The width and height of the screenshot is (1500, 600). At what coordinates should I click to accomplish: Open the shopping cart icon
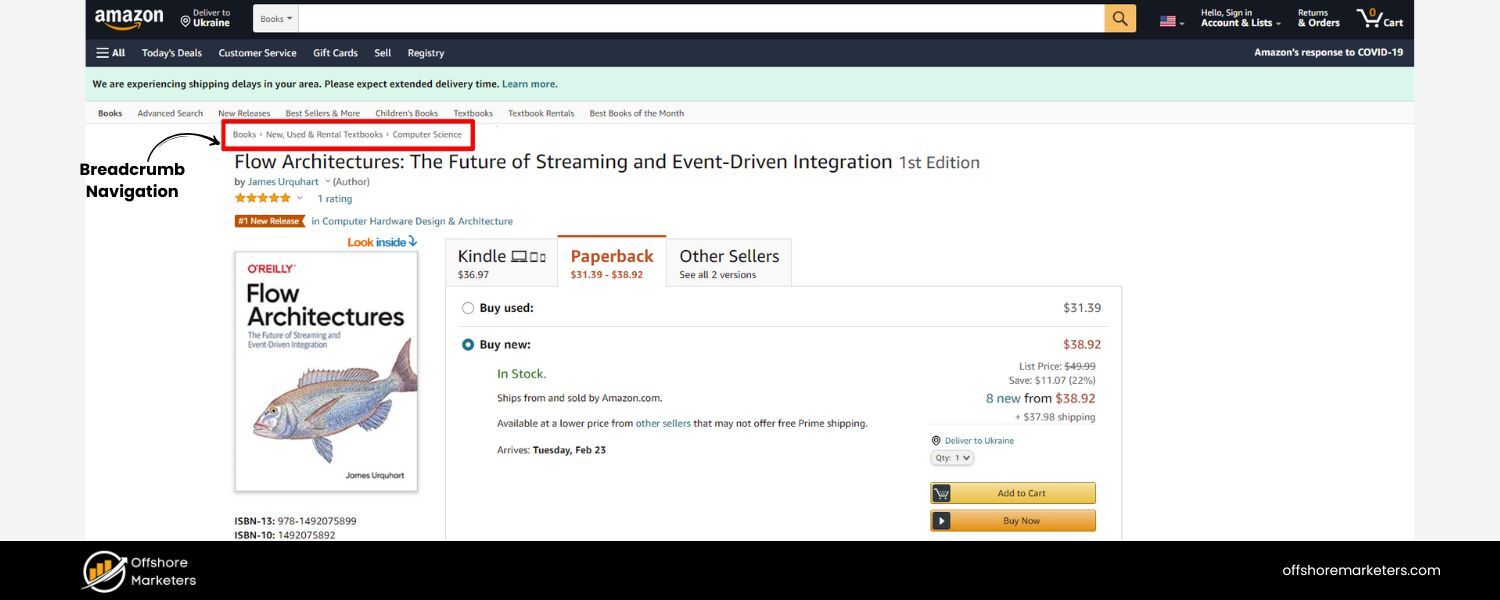(x=1378, y=19)
